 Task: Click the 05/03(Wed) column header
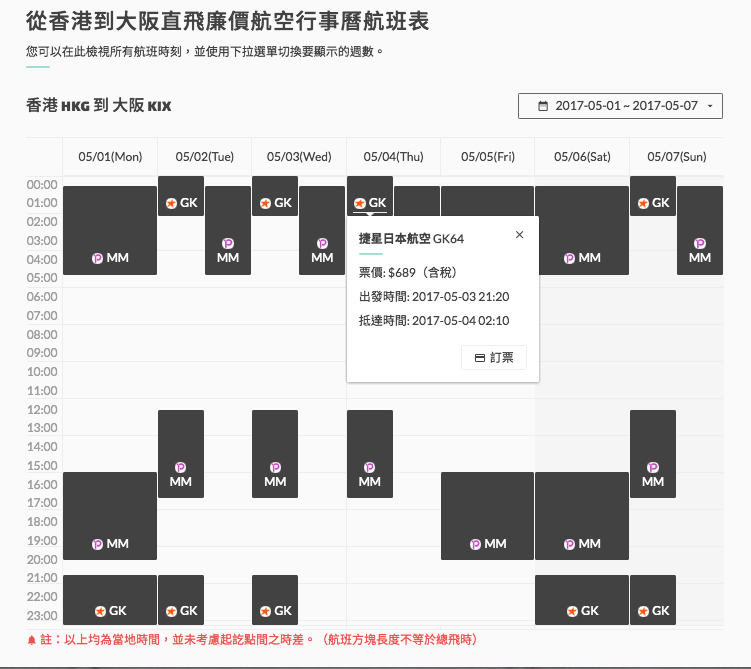[x=299, y=157]
